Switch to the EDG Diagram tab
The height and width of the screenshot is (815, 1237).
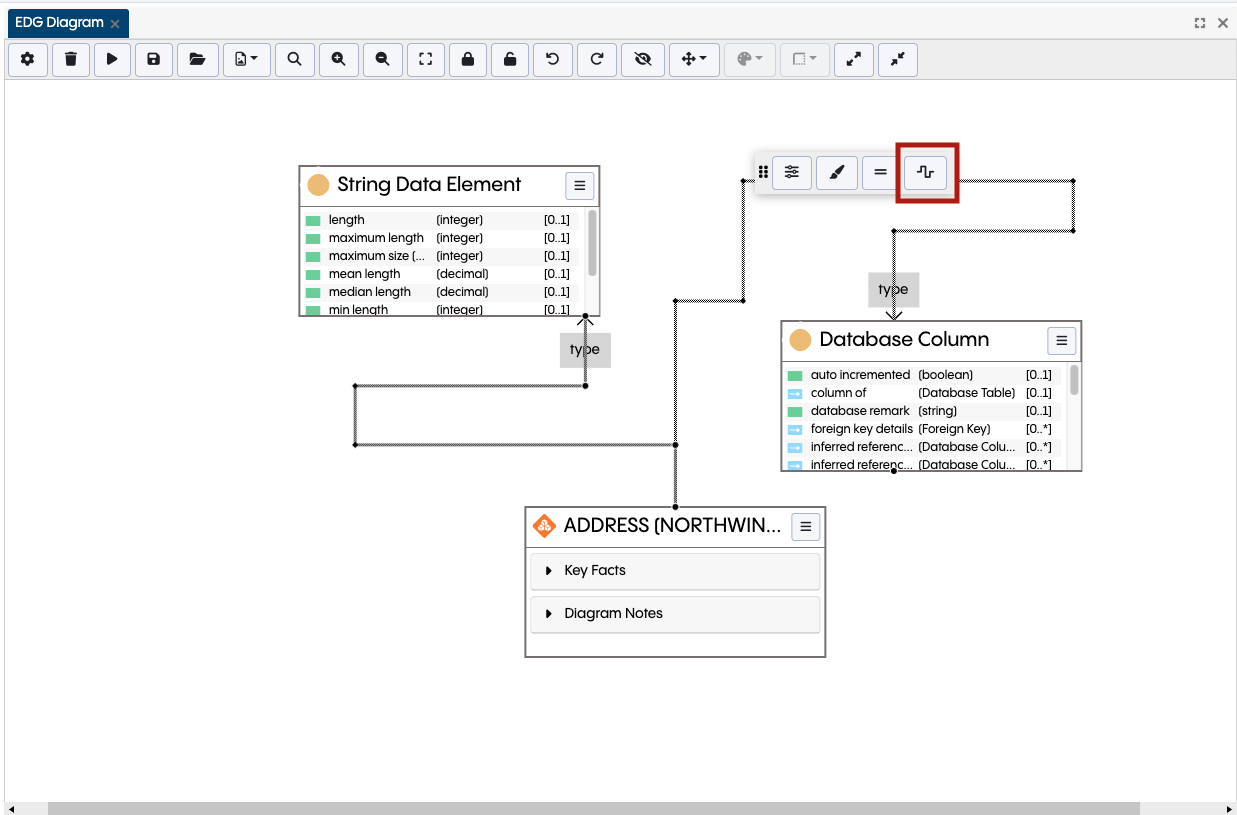[60, 22]
